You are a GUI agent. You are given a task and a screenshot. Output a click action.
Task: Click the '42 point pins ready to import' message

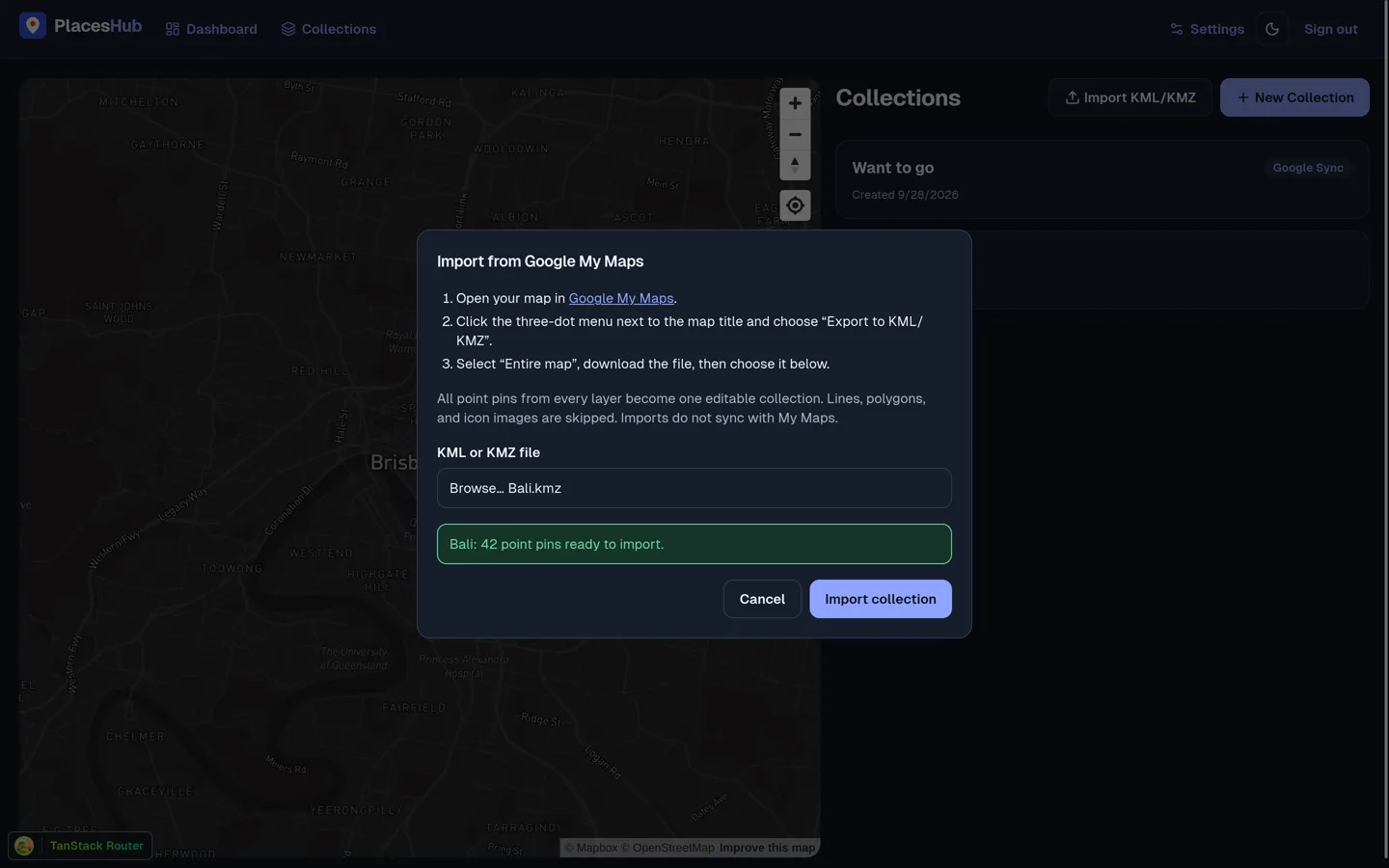694,544
